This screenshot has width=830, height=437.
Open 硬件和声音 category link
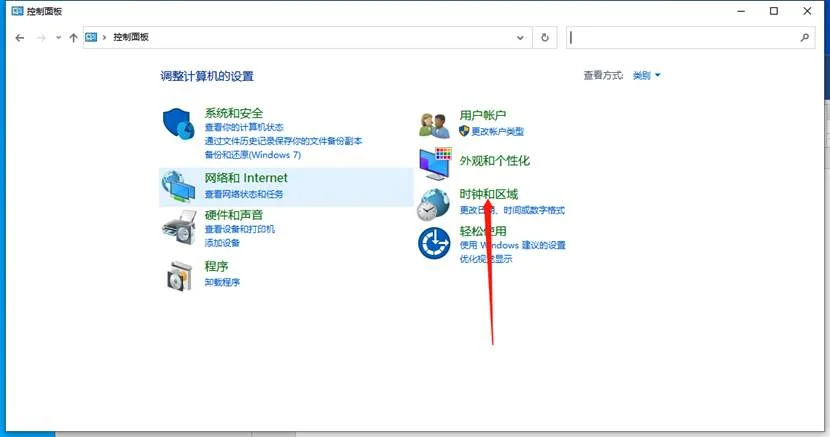click(233, 215)
